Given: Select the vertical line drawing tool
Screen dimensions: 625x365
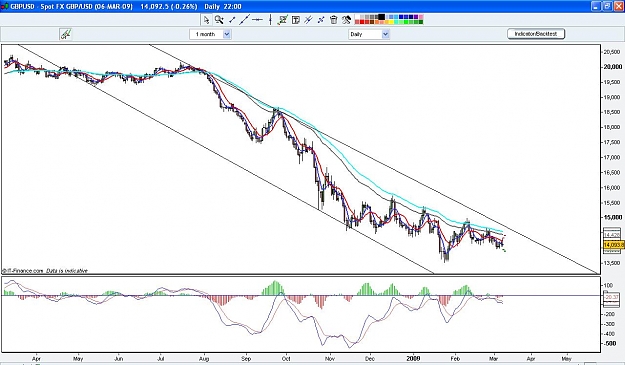Looking at the screenshot, I should point(270,20).
